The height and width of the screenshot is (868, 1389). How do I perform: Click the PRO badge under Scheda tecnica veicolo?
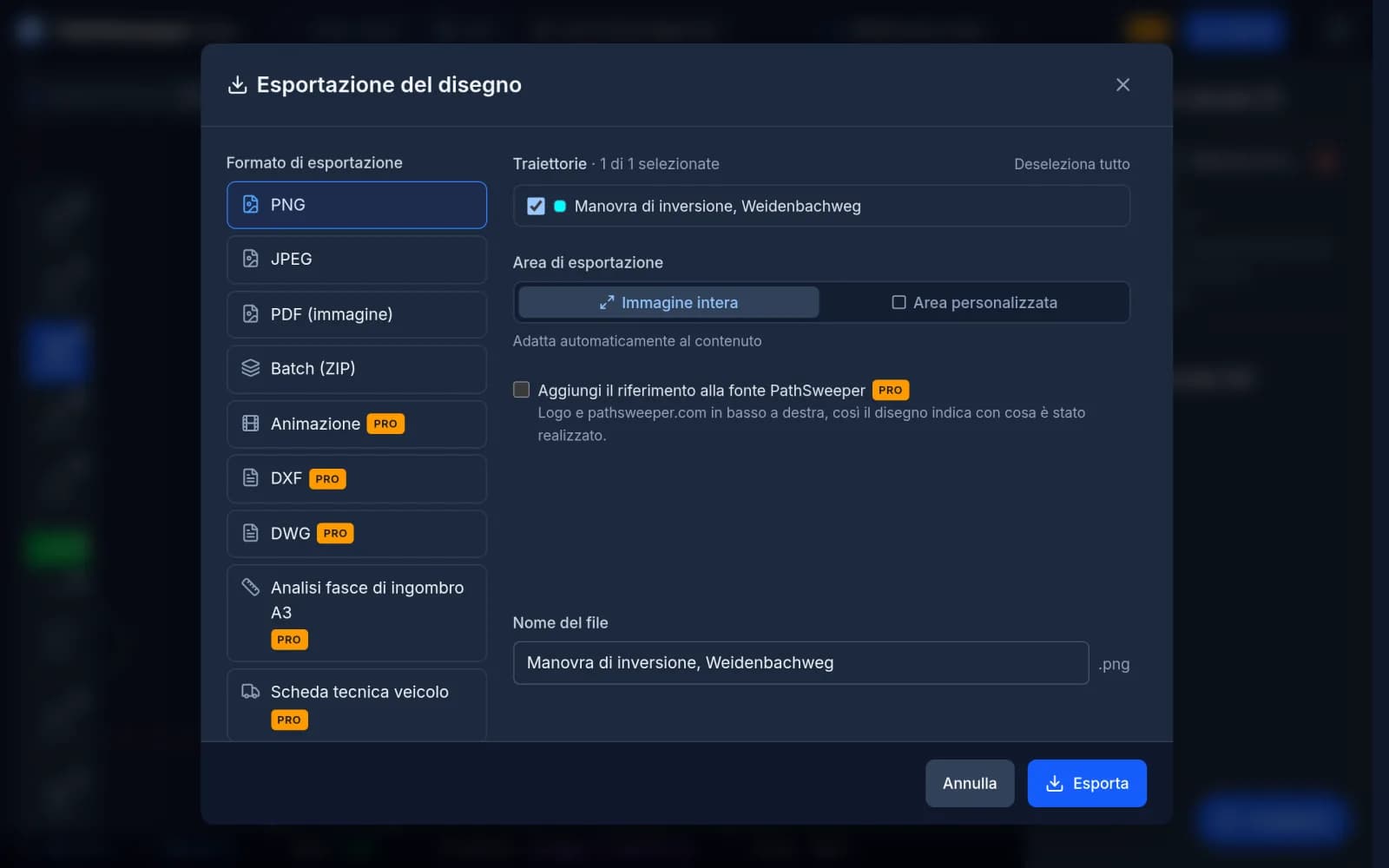tap(289, 720)
